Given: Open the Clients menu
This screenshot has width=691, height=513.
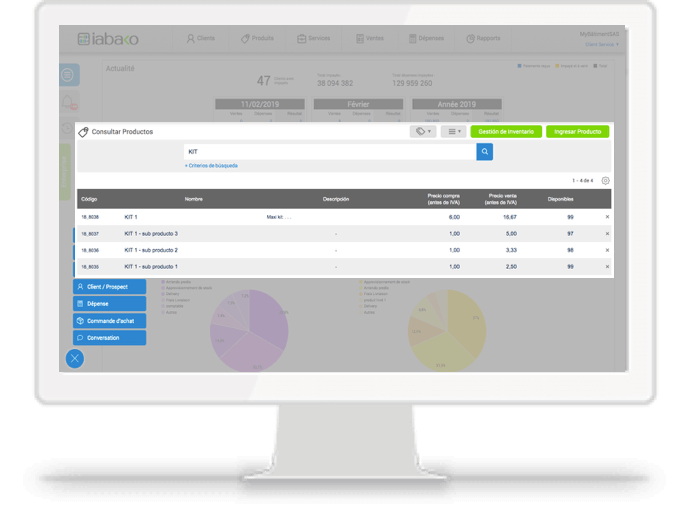Looking at the screenshot, I should (201, 38).
